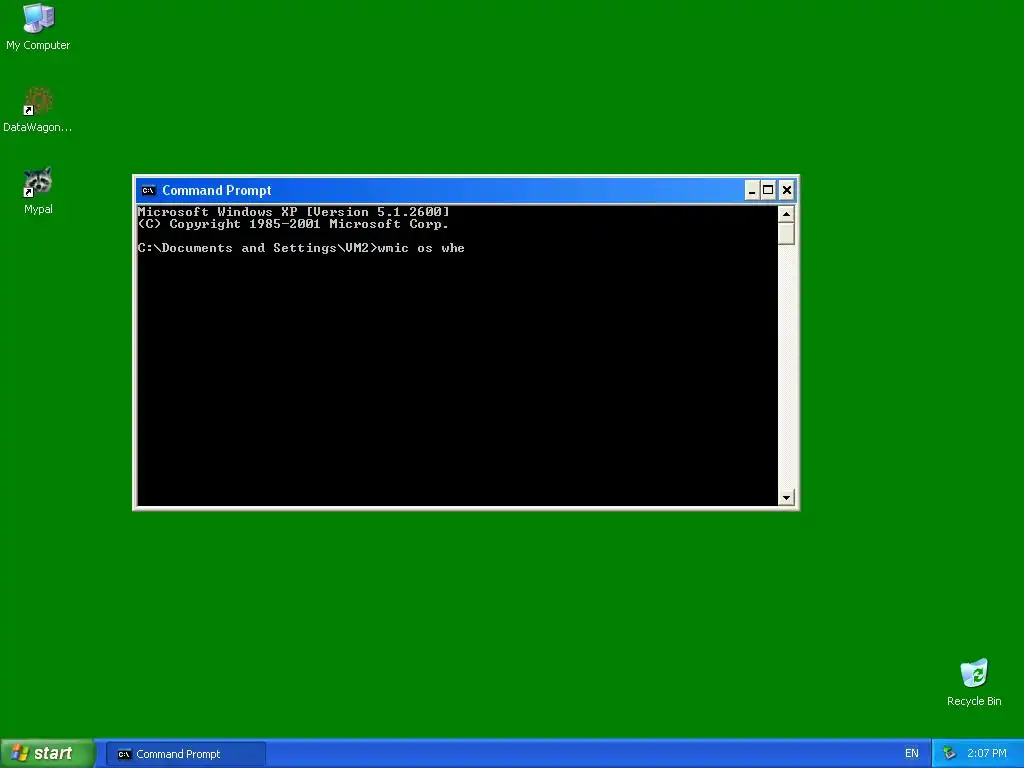Select the Mypal raccoon browser shortcut
Image resolution: width=1024 pixels, height=768 pixels.
click(x=38, y=191)
